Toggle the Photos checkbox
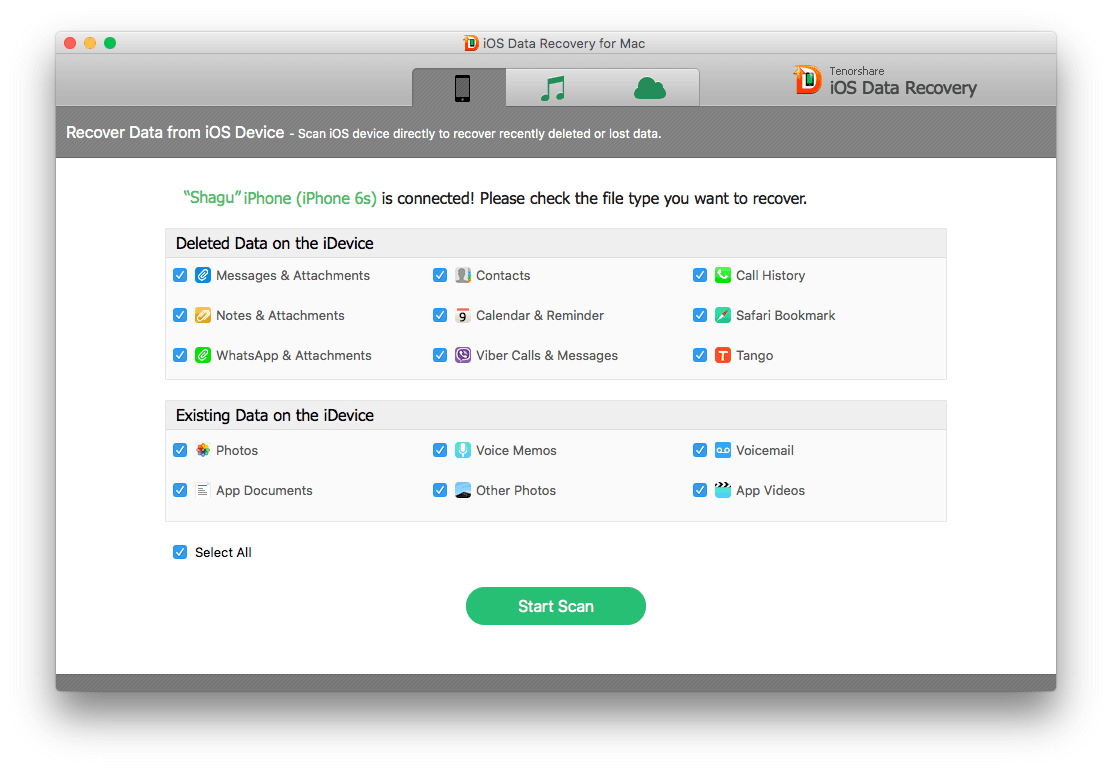Screen dimensions: 1112x771 point(180,450)
